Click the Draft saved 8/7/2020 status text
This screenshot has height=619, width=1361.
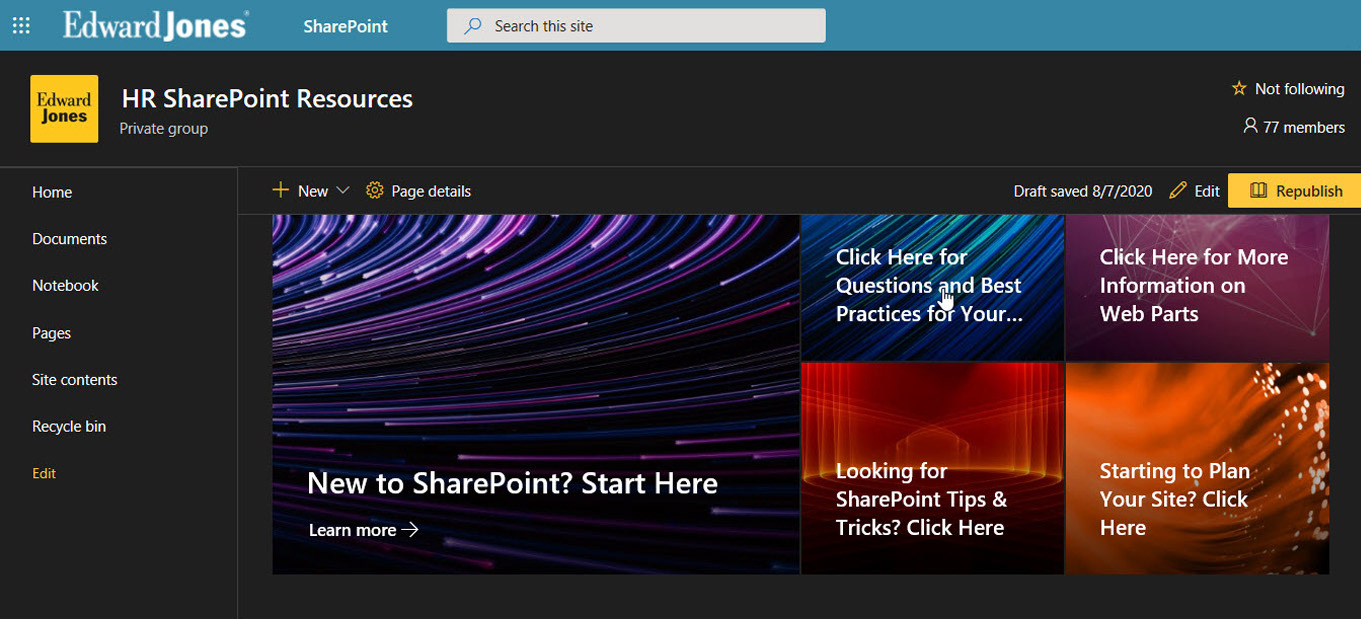coord(1083,191)
